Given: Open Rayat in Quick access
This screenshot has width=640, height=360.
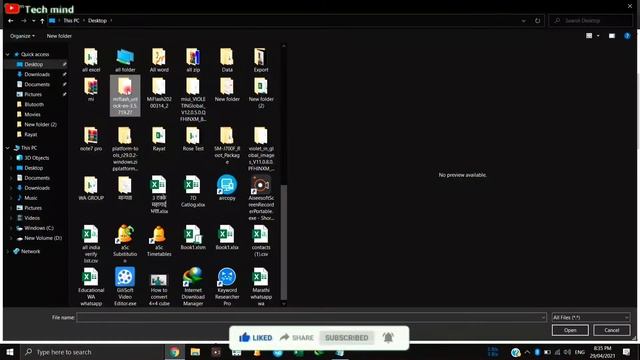Looking at the screenshot, I should [31, 134].
